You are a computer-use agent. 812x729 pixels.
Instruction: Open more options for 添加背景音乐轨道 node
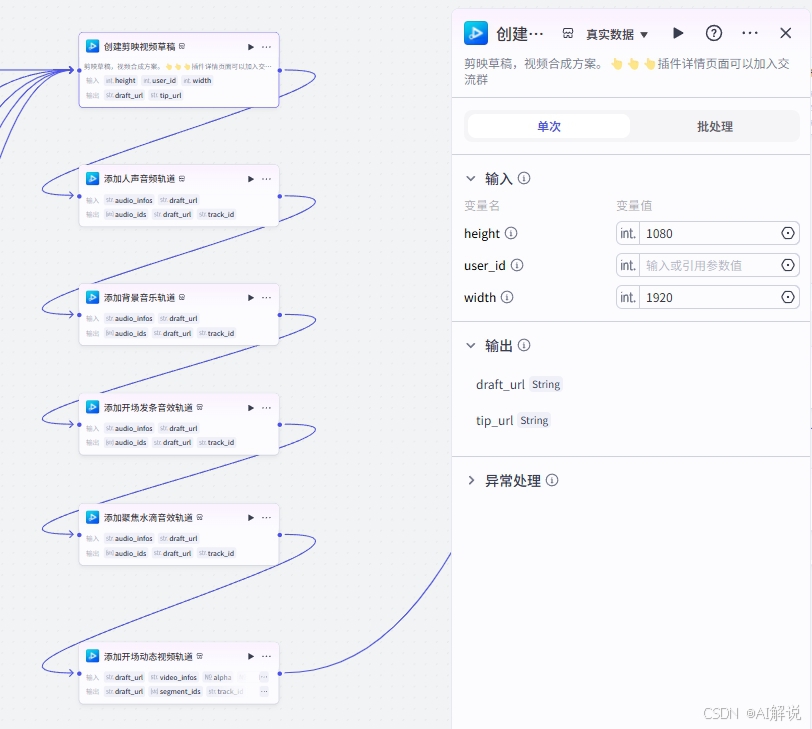point(266,298)
